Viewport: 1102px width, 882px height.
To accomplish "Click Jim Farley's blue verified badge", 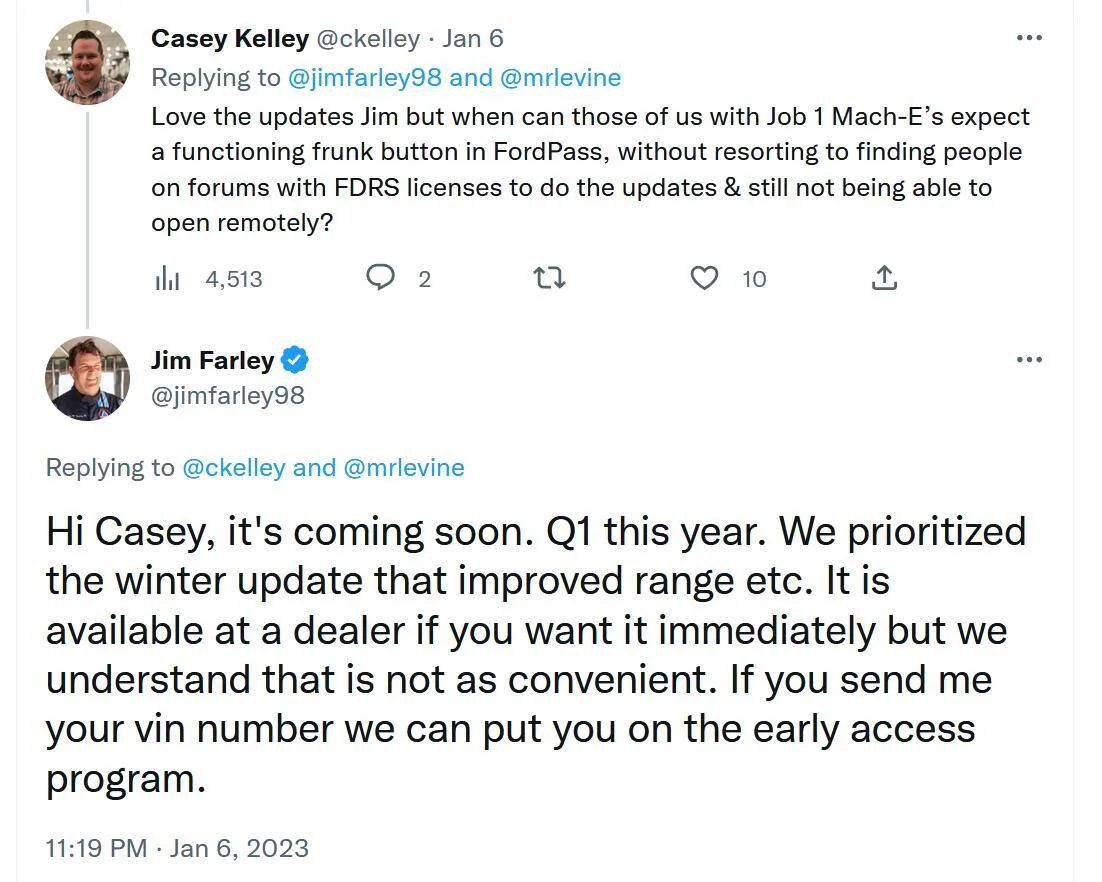I will (x=294, y=360).
